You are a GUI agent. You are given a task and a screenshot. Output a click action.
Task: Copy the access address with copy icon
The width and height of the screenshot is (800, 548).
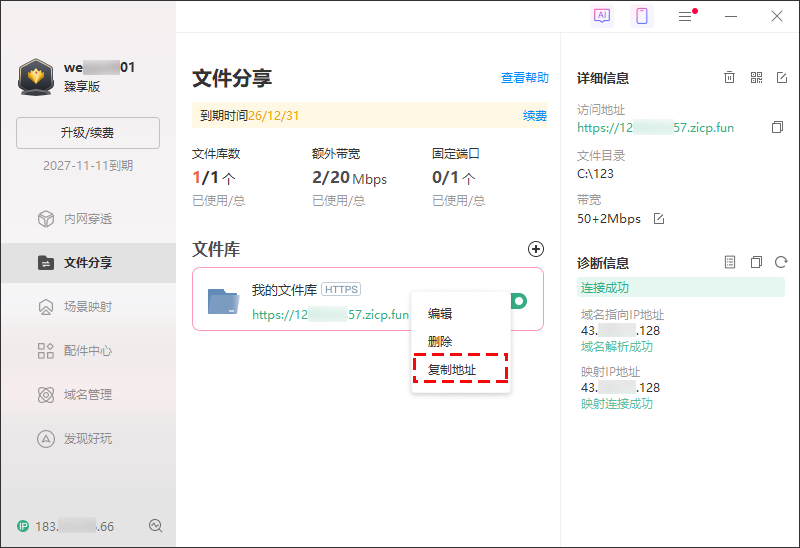pos(777,128)
